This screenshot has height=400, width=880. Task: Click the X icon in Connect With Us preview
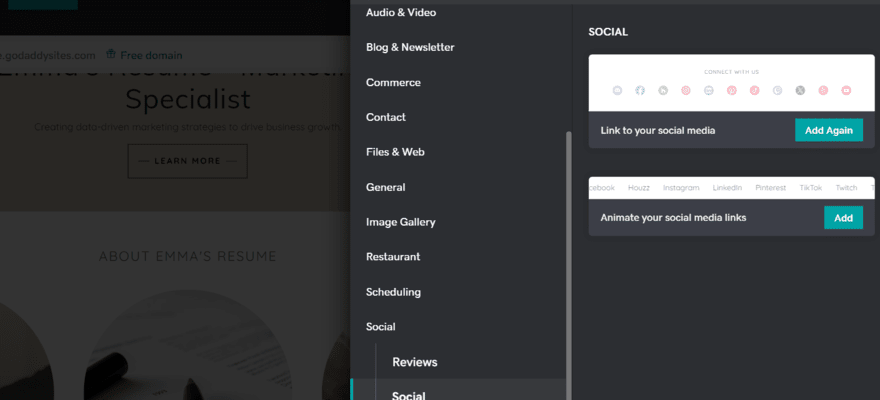800,90
